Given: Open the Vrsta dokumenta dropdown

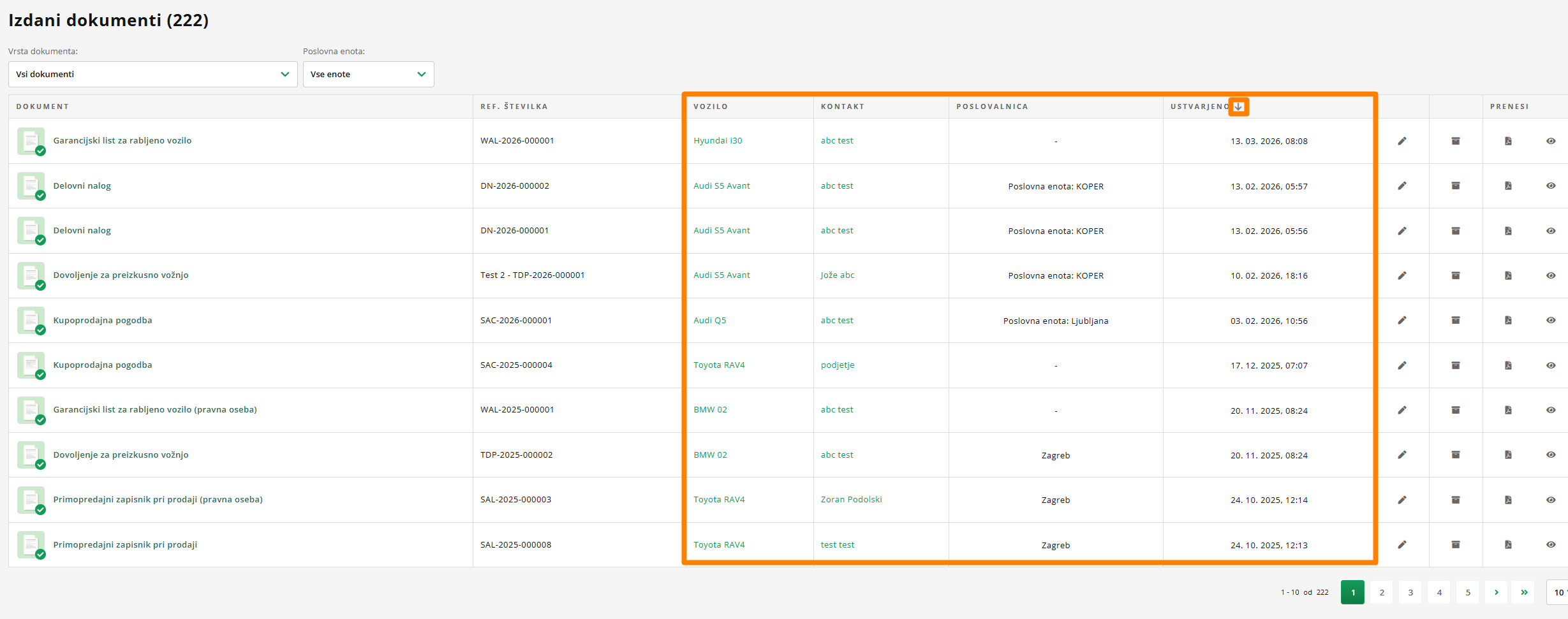Looking at the screenshot, I should tap(152, 74).
